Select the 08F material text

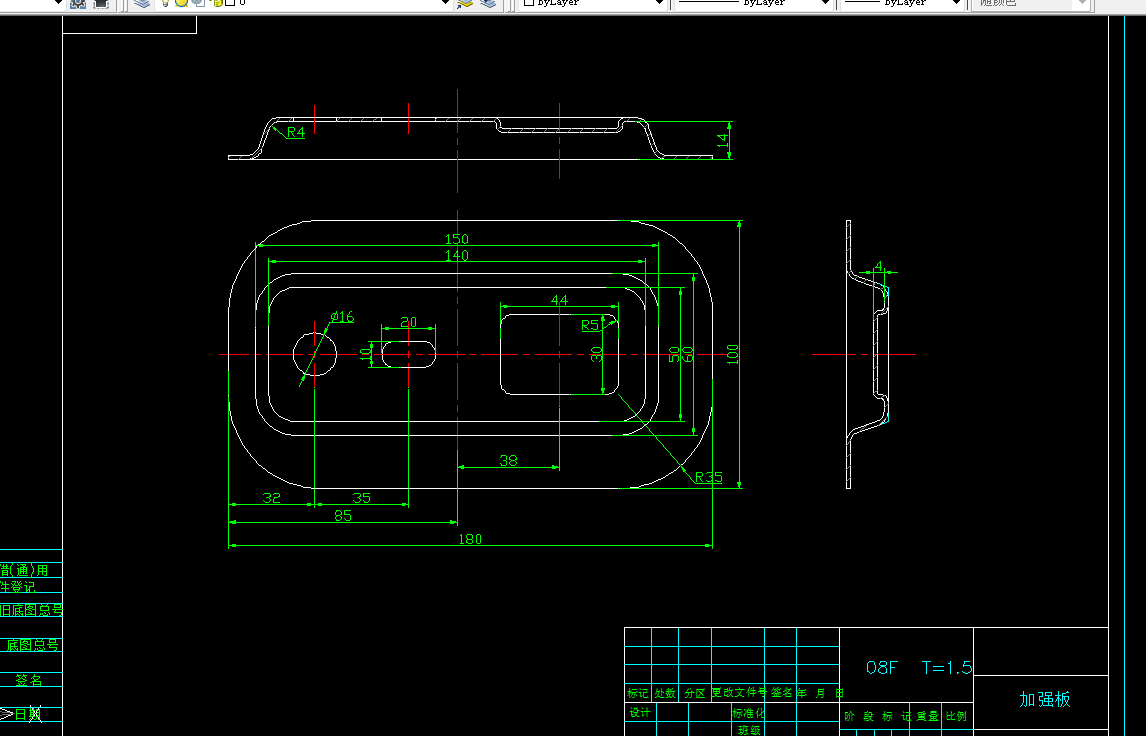tap(881, 667)
